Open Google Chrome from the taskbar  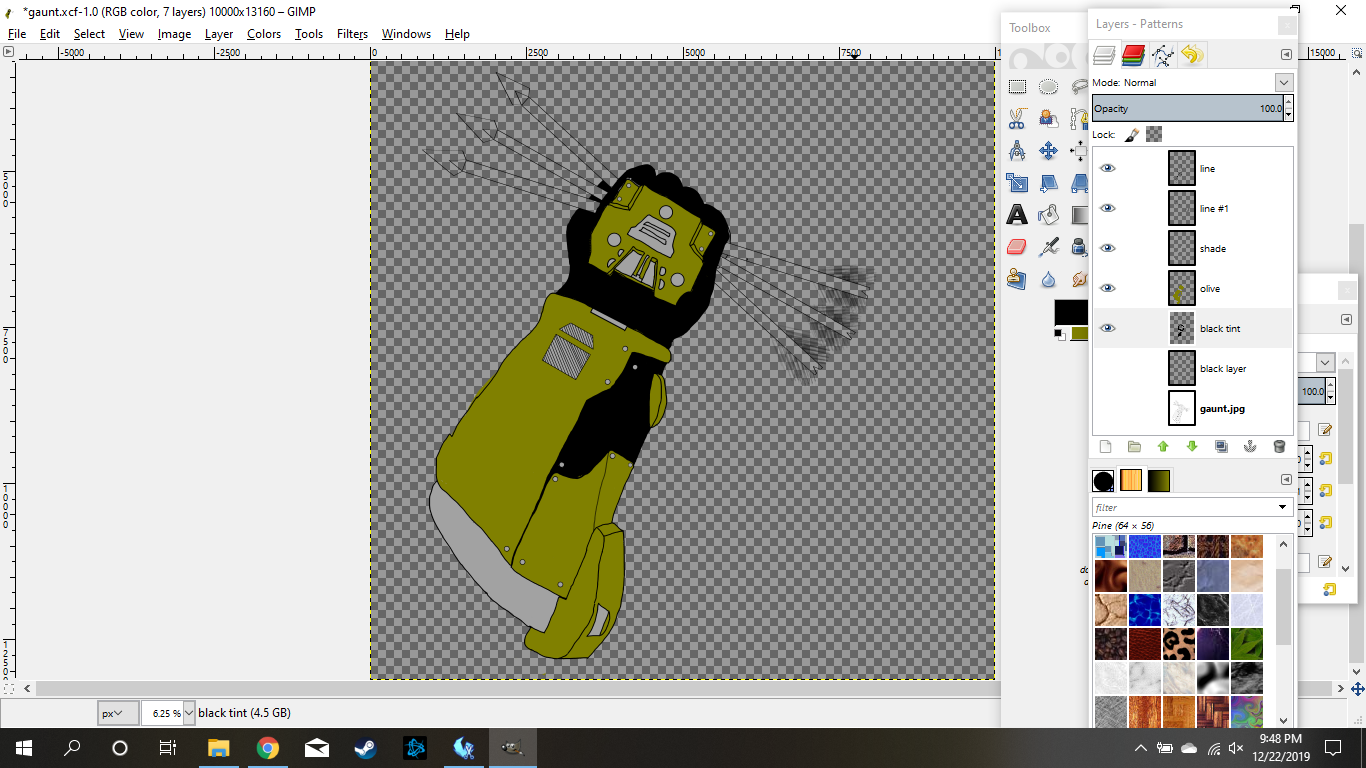pos(267,748)
